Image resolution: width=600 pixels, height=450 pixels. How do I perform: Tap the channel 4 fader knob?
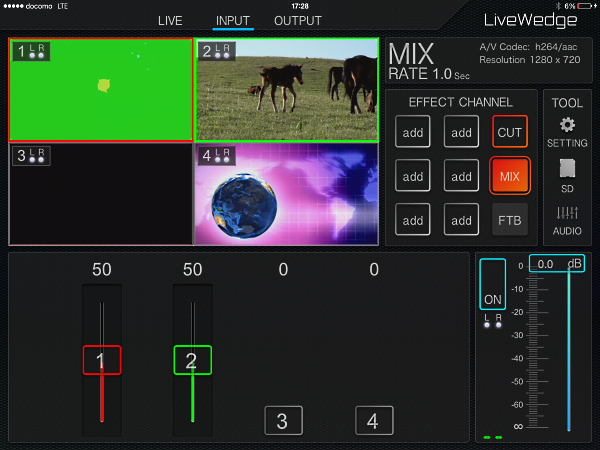point(374,421)
